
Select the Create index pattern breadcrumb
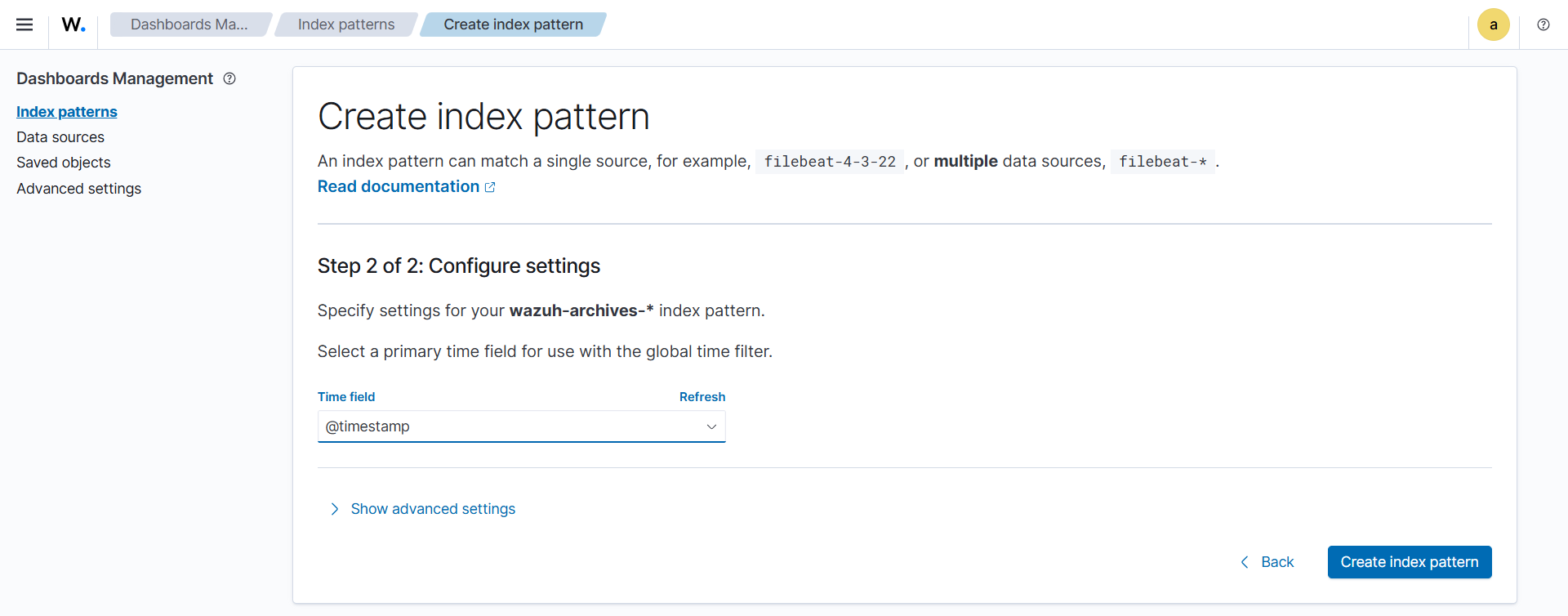pos(513,25)
